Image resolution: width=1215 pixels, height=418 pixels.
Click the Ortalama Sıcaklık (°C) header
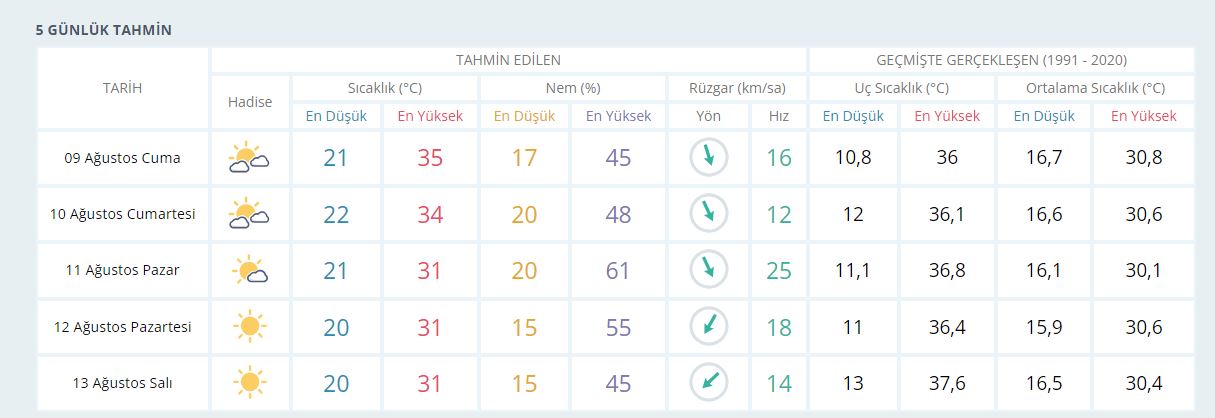tap(1095, 88)
